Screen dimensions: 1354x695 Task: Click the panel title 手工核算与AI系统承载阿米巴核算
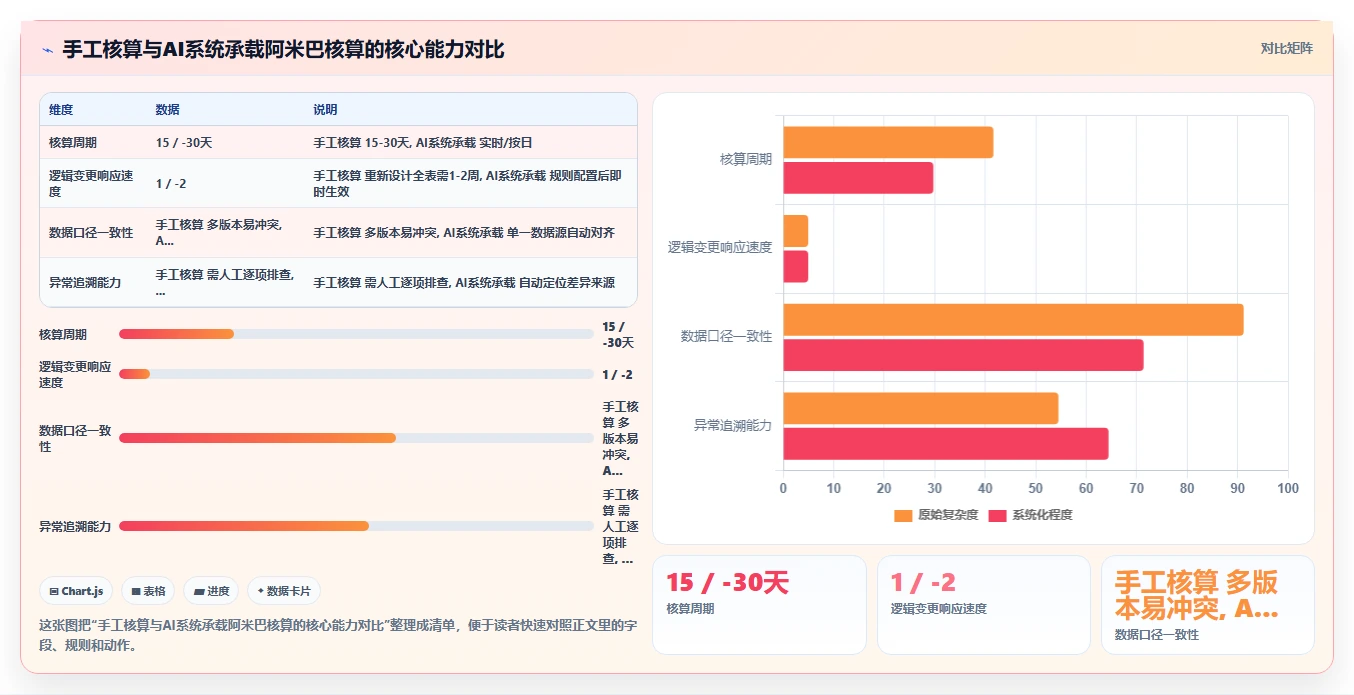coord(284,49)
